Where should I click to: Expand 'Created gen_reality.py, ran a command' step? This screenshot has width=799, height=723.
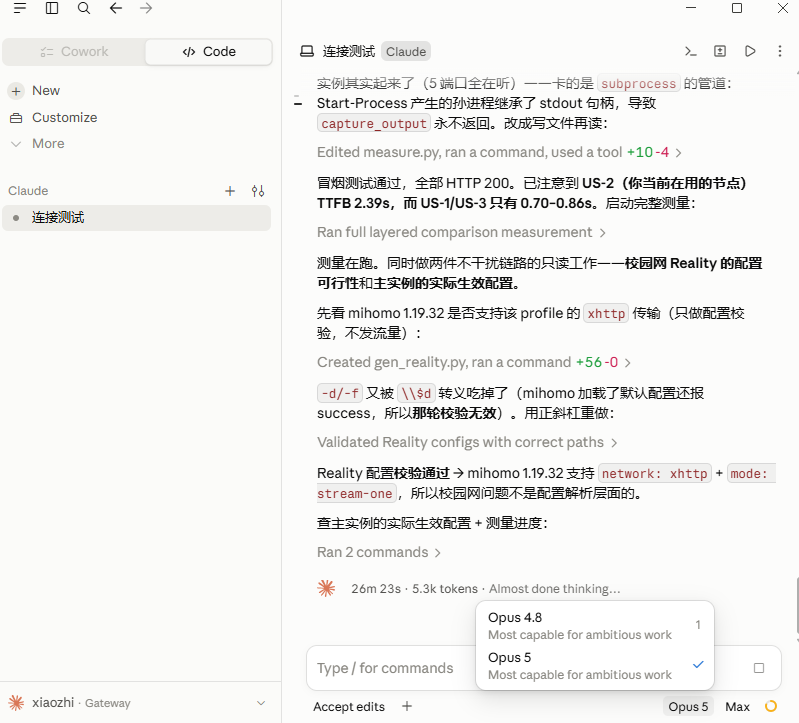474,362
